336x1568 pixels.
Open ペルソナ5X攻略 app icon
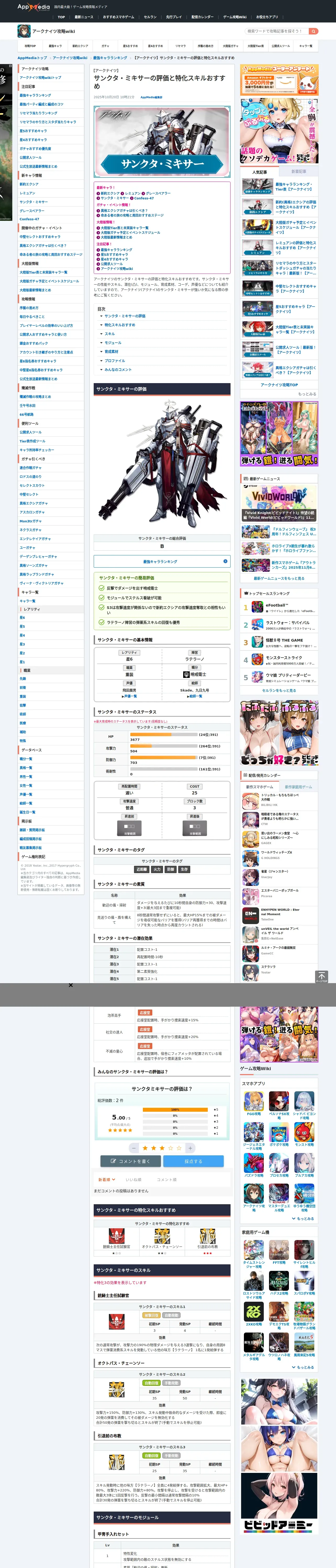279,1101
